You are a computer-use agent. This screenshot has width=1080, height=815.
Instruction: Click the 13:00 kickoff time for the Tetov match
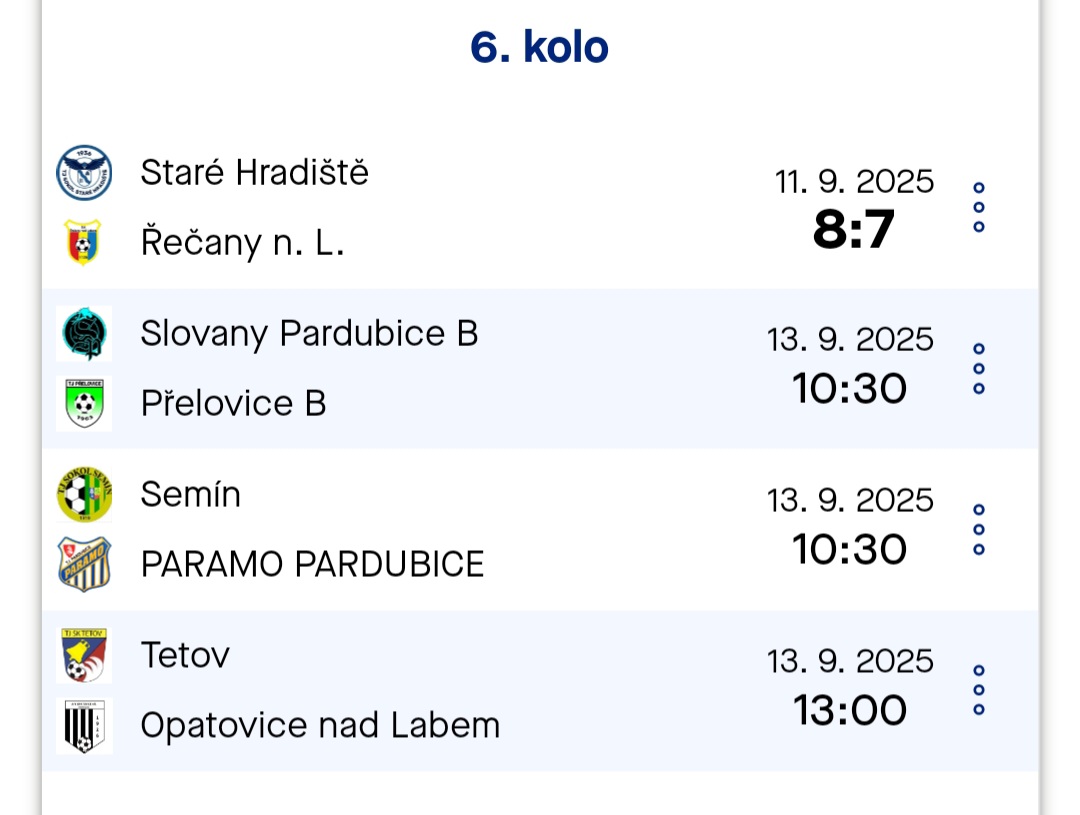tap(850, 710)
